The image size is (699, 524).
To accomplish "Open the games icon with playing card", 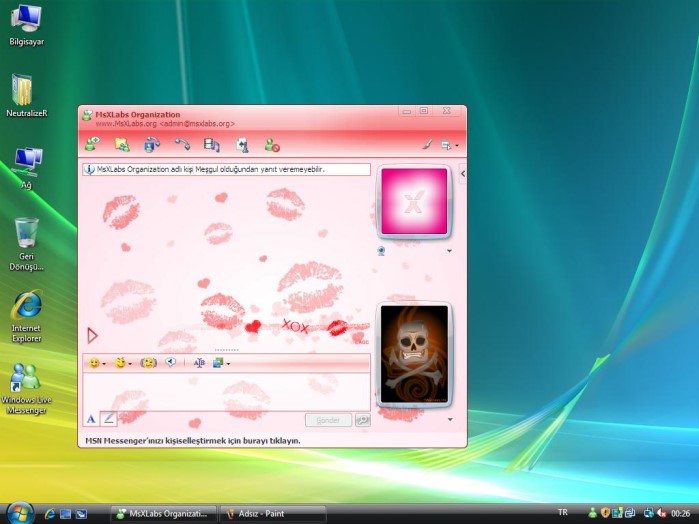I will point(242,145).
